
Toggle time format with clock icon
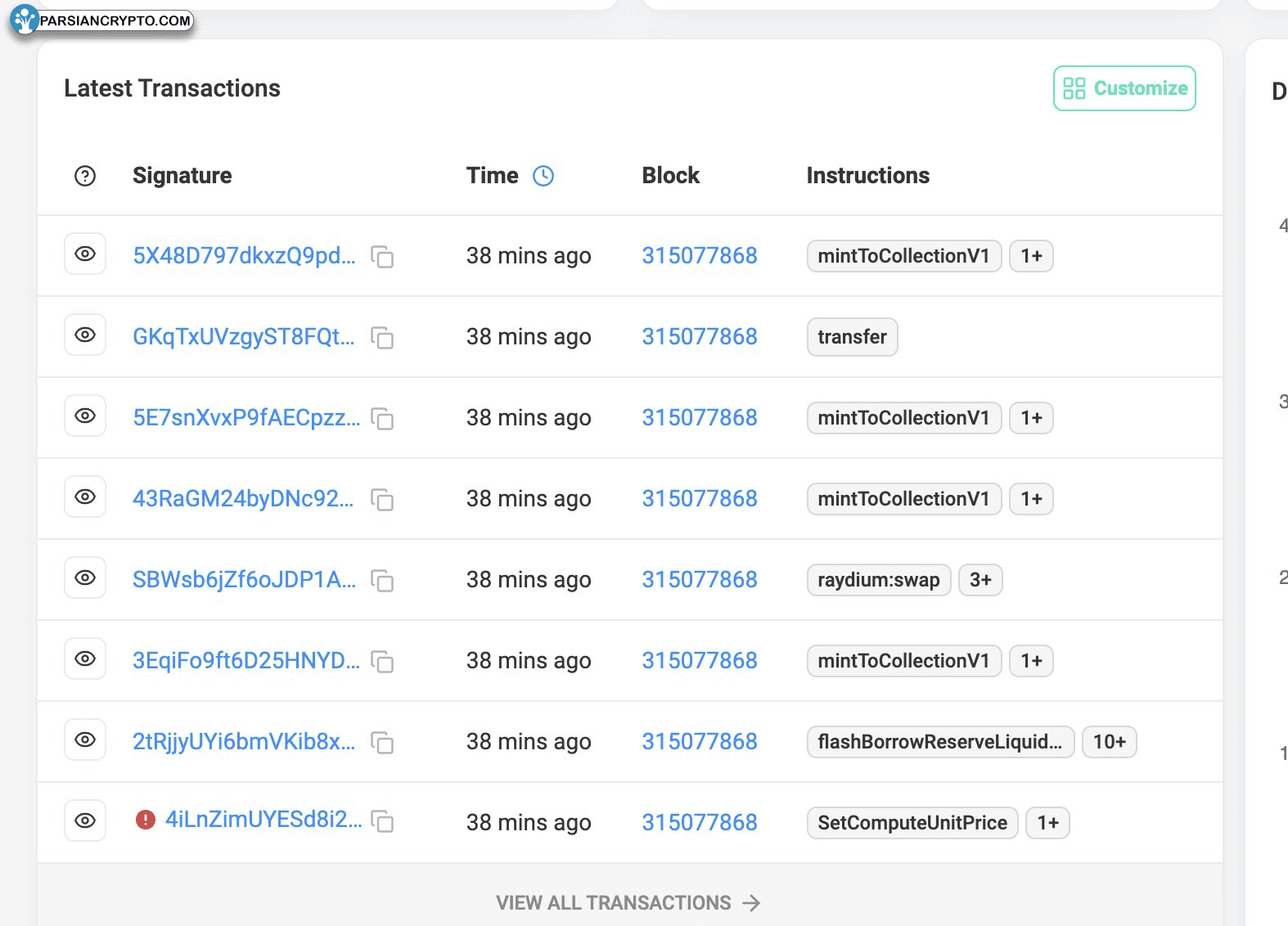click(543, 176)
